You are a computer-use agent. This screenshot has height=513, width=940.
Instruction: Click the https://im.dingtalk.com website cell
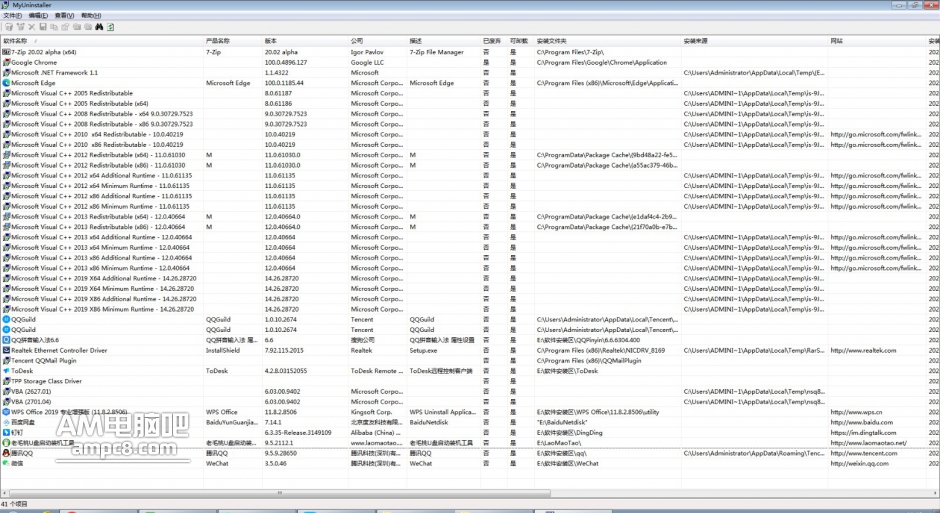pos(863,432)
